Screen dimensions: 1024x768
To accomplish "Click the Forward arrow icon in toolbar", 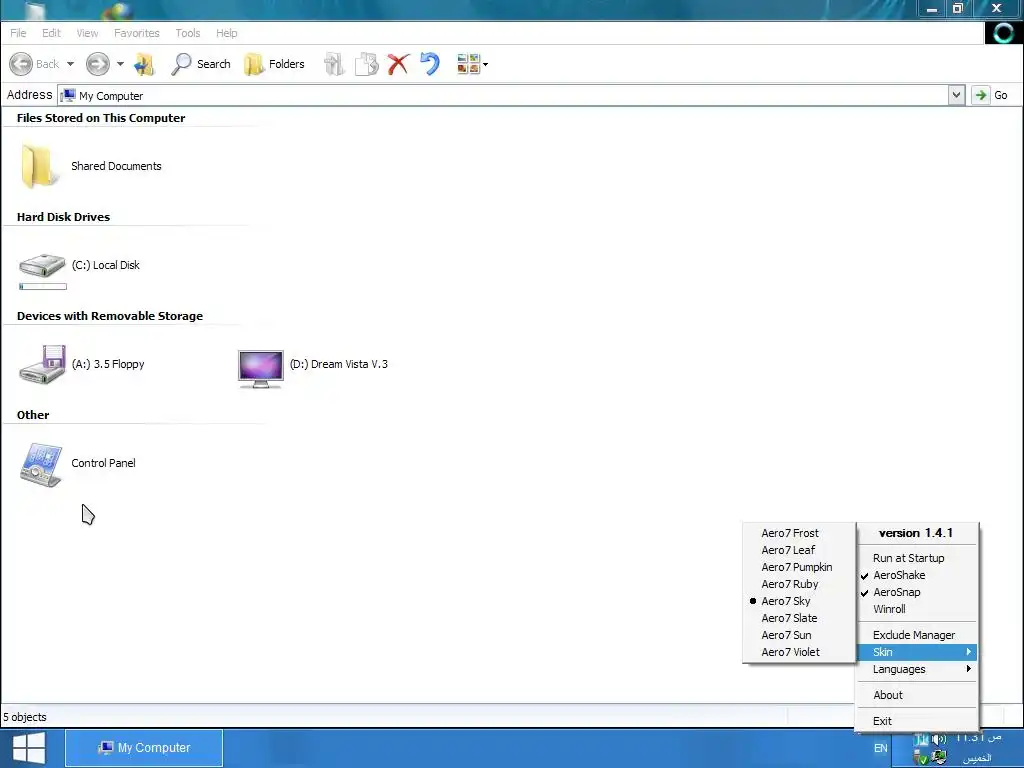I will [x=98, y=64].
